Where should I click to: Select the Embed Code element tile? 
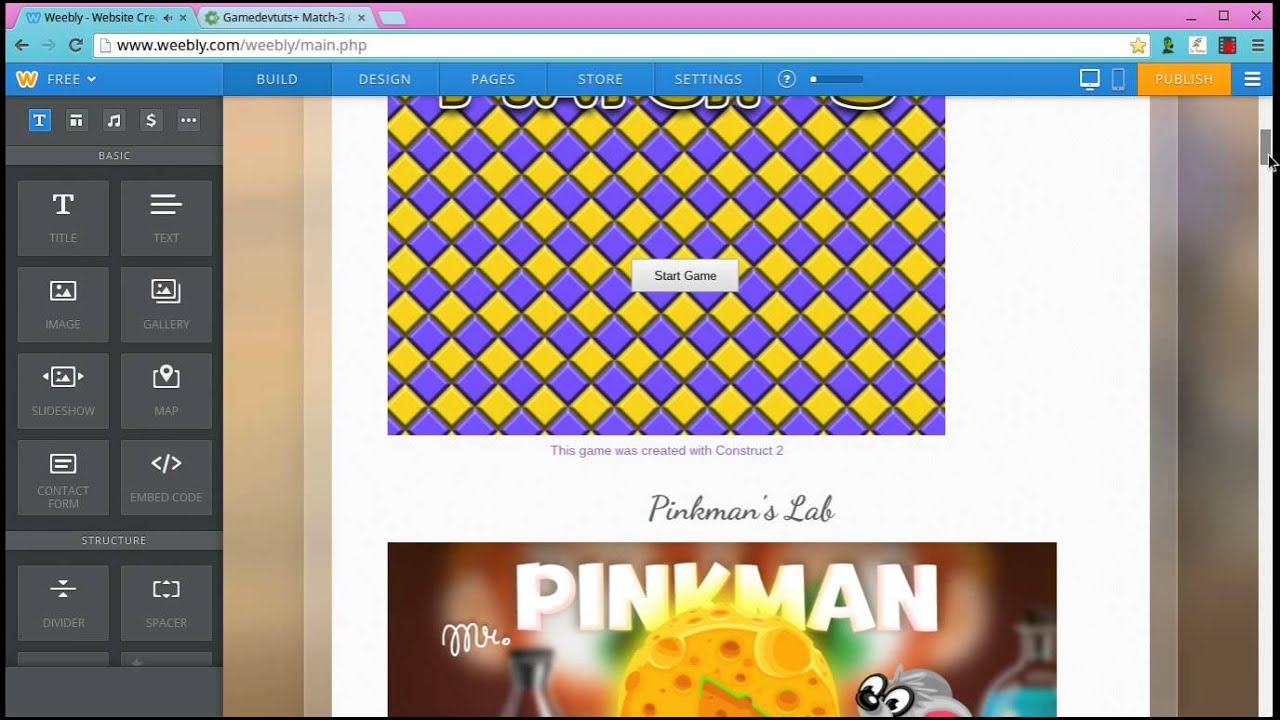(x=166, y=478)
